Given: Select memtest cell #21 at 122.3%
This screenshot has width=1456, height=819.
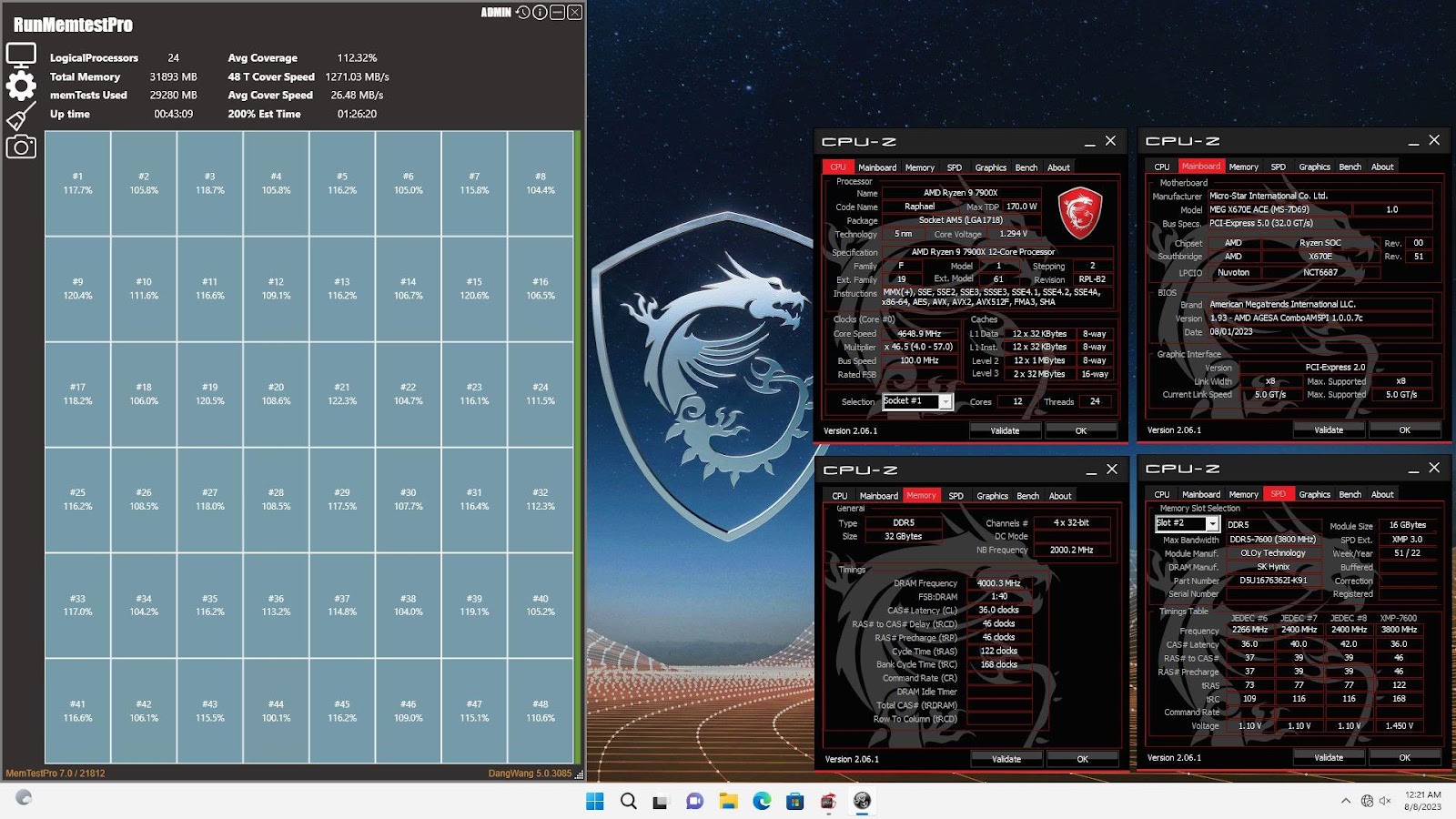Looking at the screenshot, I should point(342,394).
